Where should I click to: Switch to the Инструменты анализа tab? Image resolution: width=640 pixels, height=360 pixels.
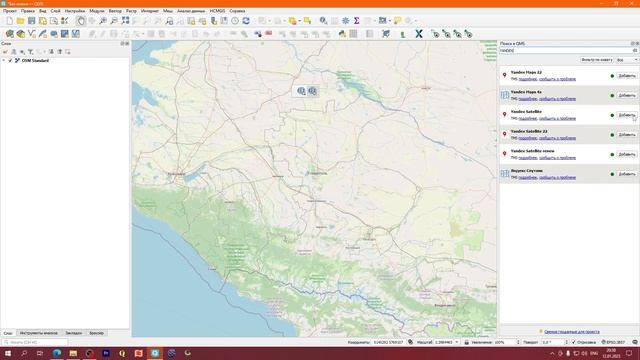point(39,333)
